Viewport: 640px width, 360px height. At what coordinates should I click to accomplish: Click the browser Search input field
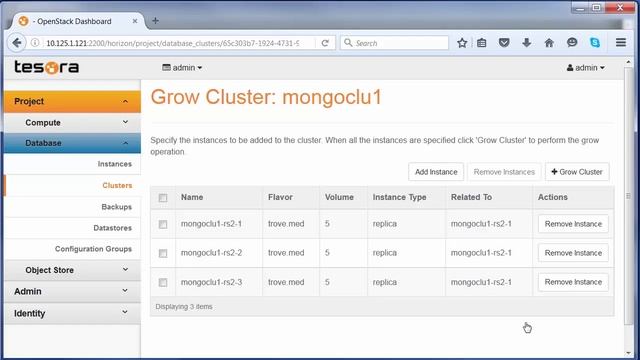pos(394,43)
